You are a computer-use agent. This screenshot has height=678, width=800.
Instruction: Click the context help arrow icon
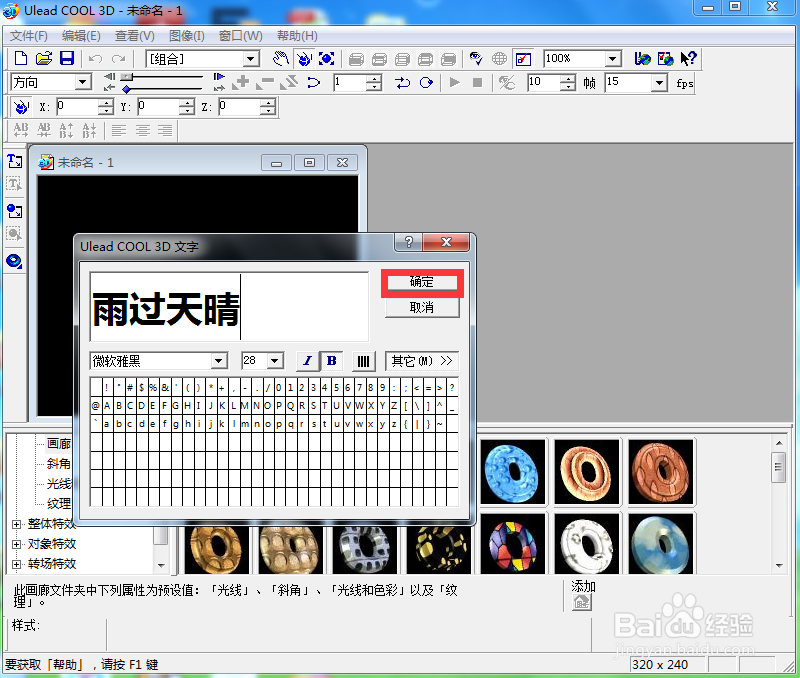click(688, 59)
